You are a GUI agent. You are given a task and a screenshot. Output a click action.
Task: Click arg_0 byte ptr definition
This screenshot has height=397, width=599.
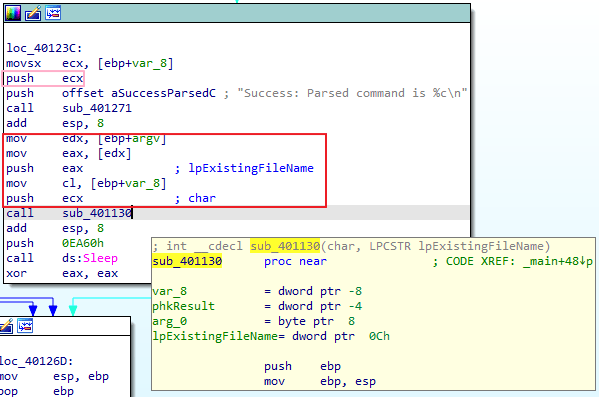tap(254, 321)
